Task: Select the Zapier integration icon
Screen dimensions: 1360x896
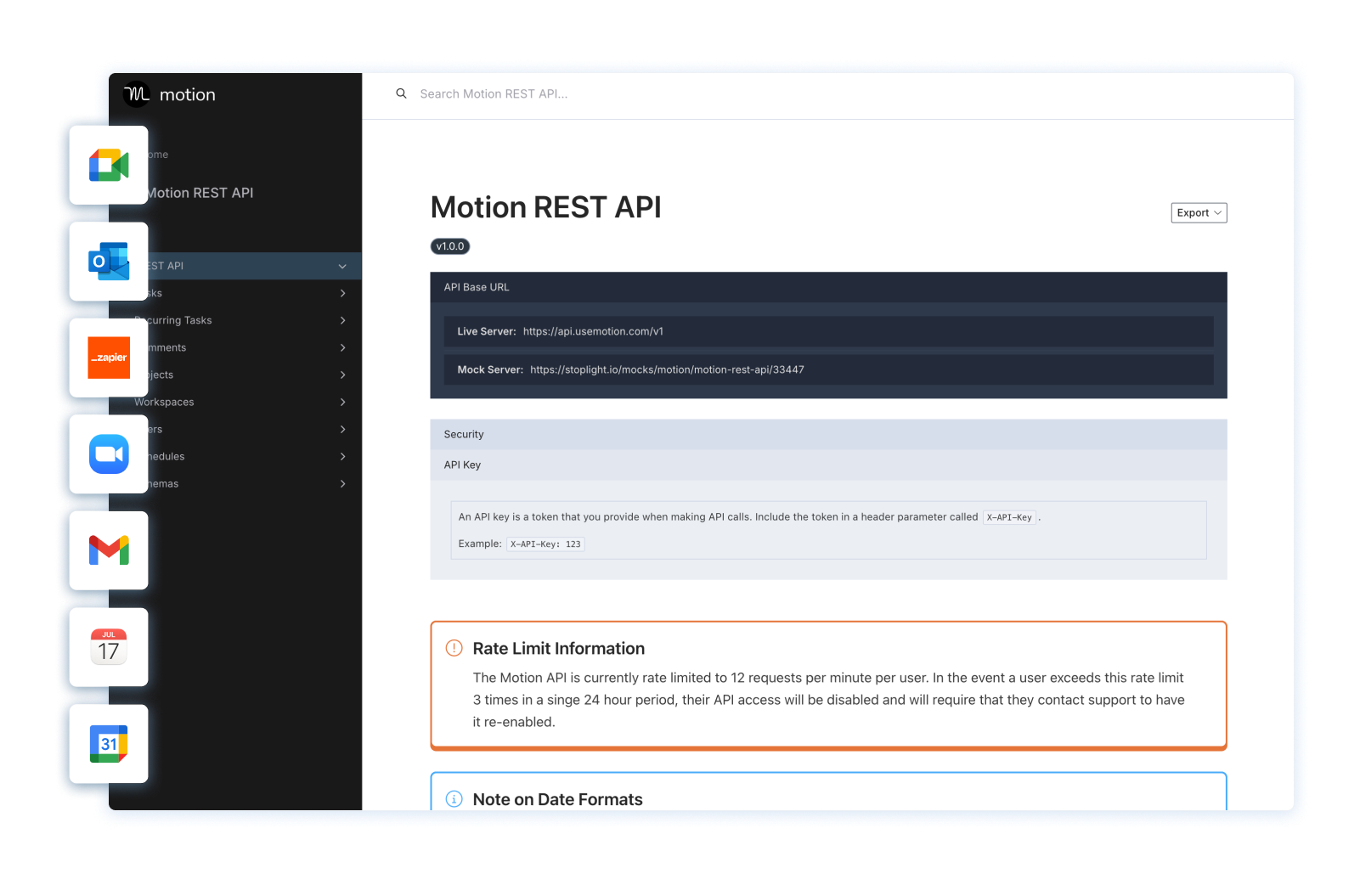Action: coord(109,358)
